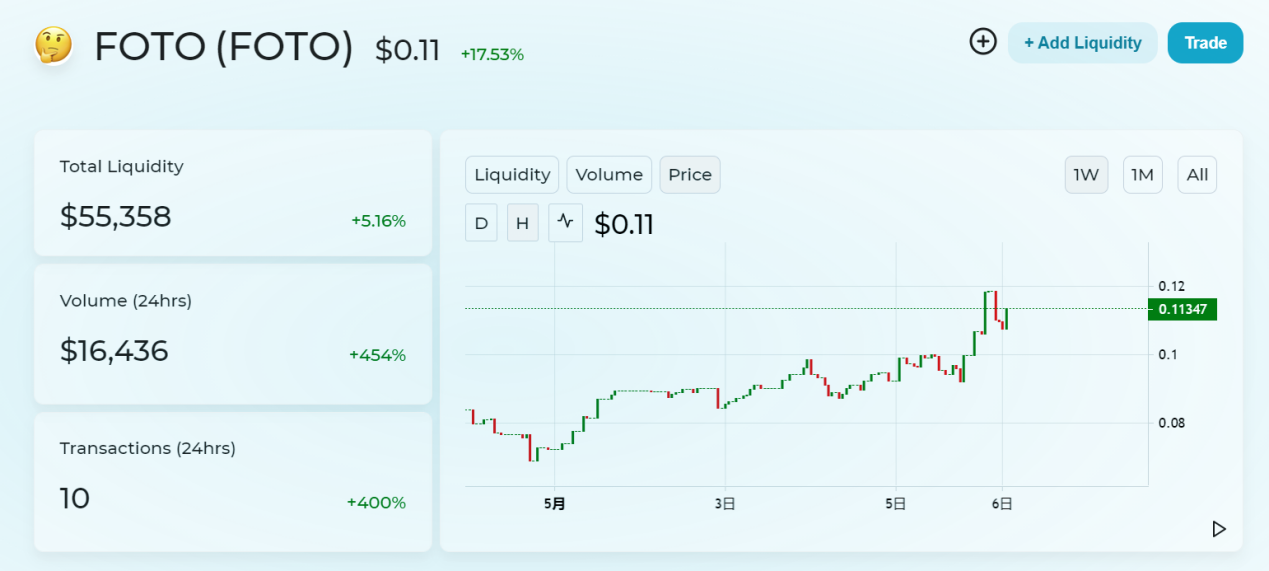Click the Volume (24hrs) $16,436 card
The height and width of the screenshot is (571, 1269).
[233, 334]
